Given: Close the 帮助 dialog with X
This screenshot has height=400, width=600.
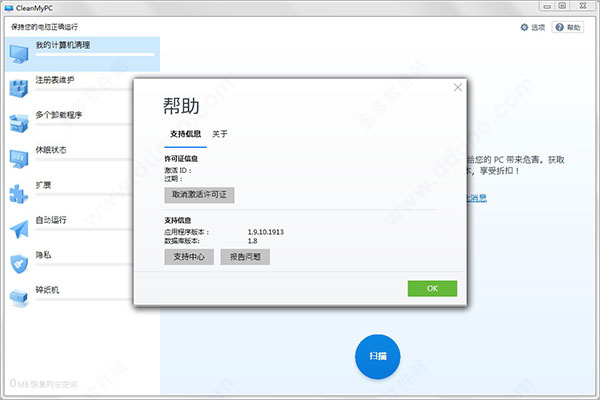Looking at the screenshot, I should click(x=458, y=88).
